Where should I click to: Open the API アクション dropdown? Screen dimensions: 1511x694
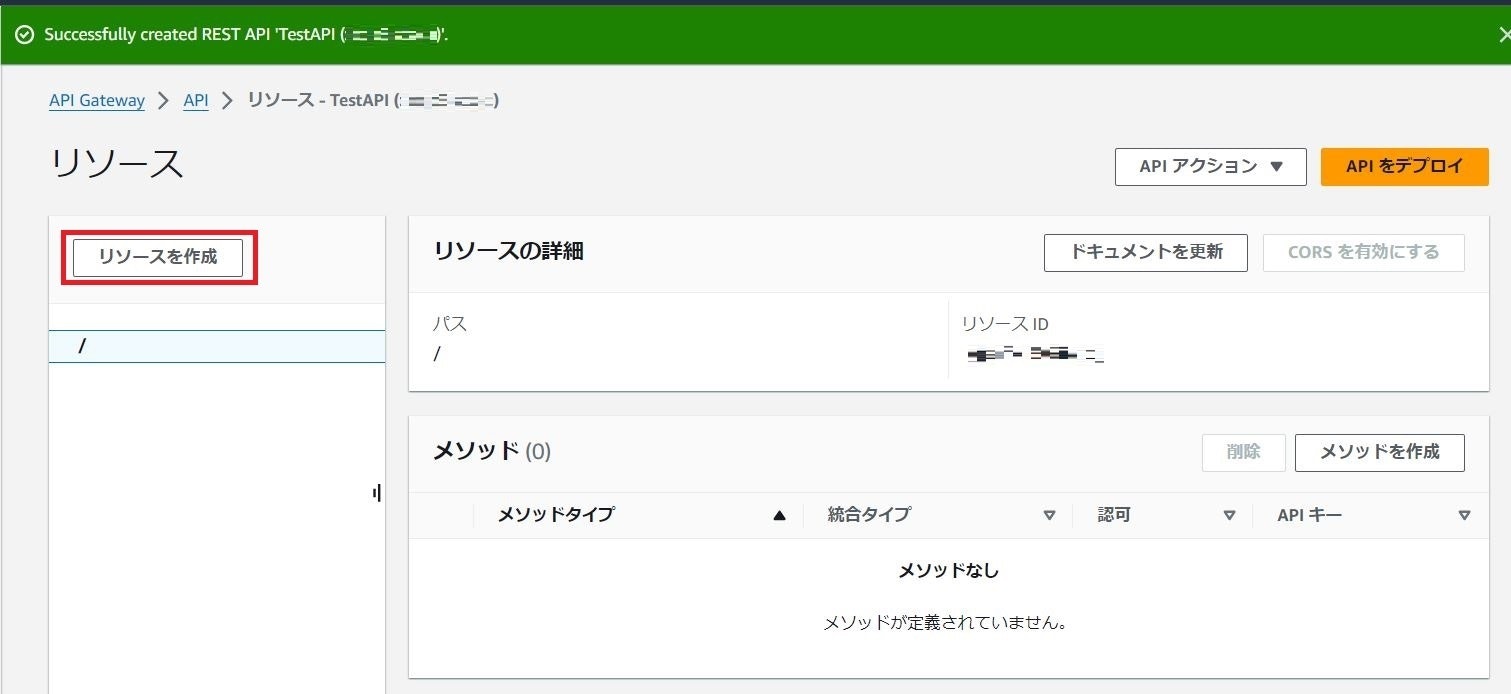coord(1211,167)
